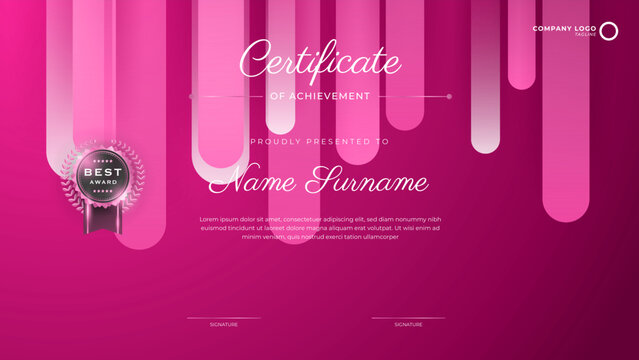Click the 'minim veniam, quis nostrud' line

[x=320, y=236]
